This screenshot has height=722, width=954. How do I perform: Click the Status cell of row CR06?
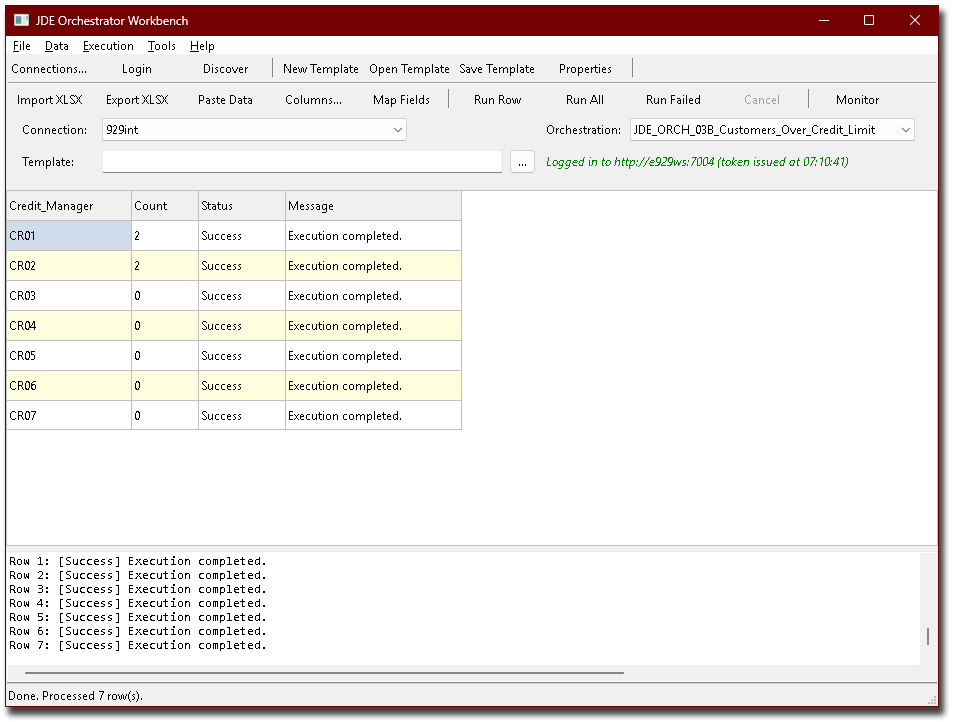click(242, 386)
